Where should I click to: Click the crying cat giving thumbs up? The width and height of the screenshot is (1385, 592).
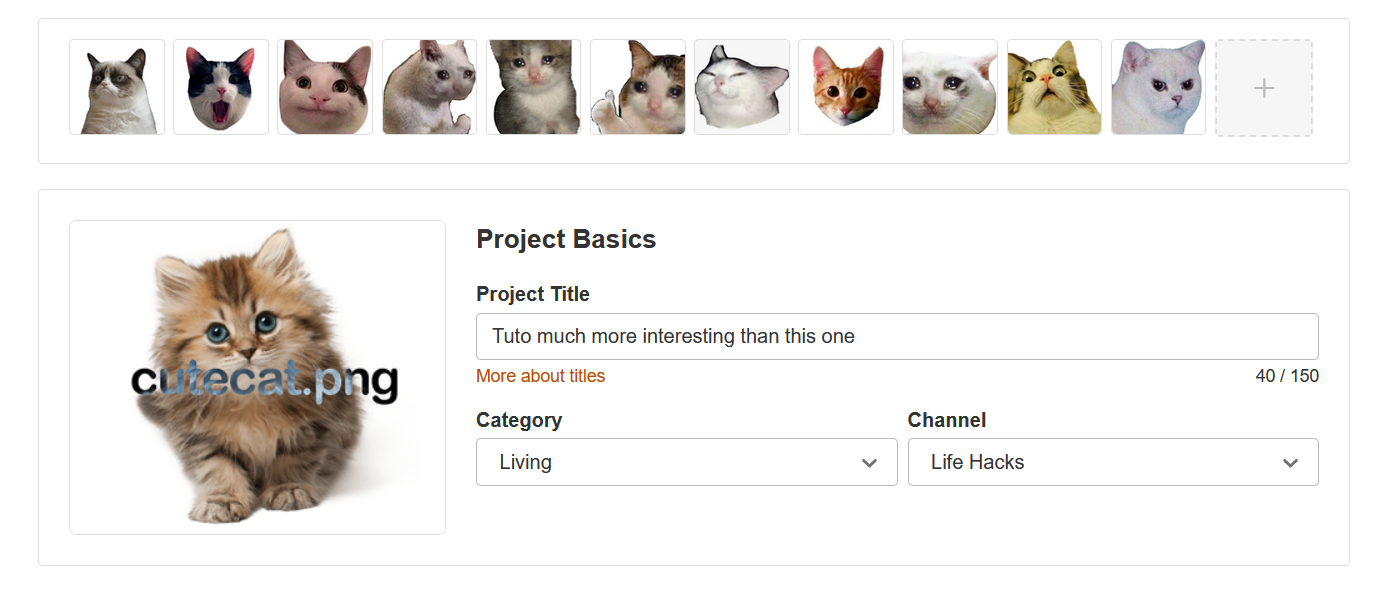pyautogui.click(x=638, y=87)
